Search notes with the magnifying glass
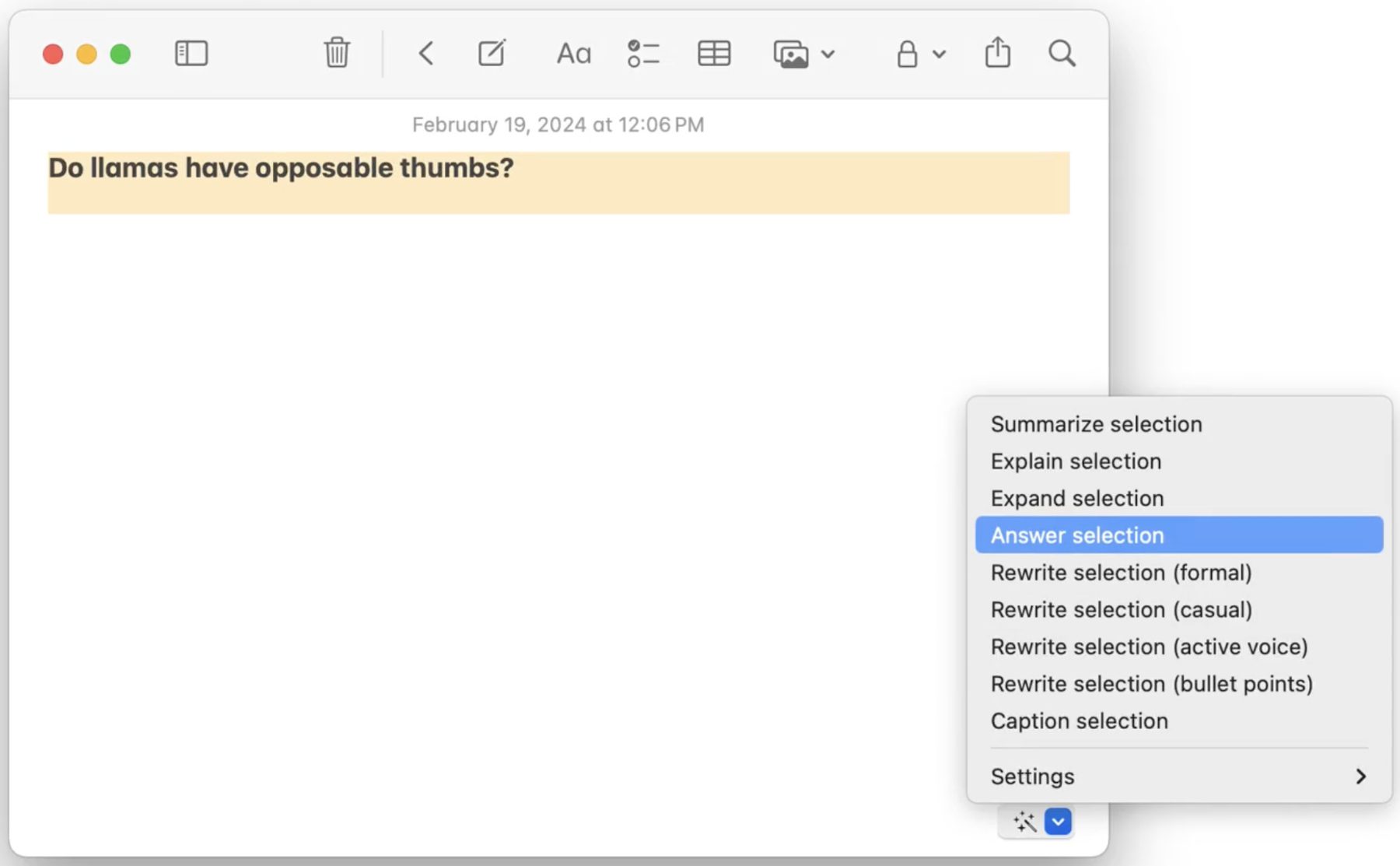 (1062, 54)
